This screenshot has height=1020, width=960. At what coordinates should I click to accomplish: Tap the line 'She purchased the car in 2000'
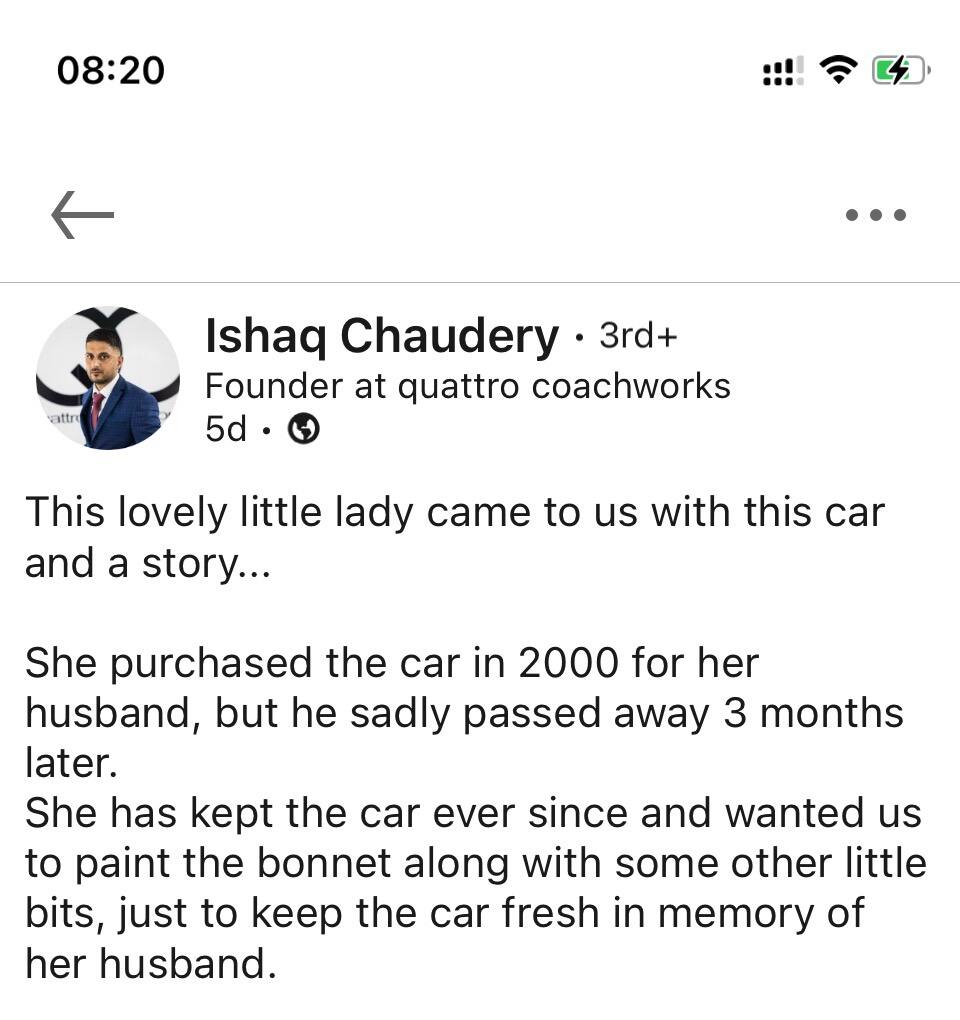point(321,664)
